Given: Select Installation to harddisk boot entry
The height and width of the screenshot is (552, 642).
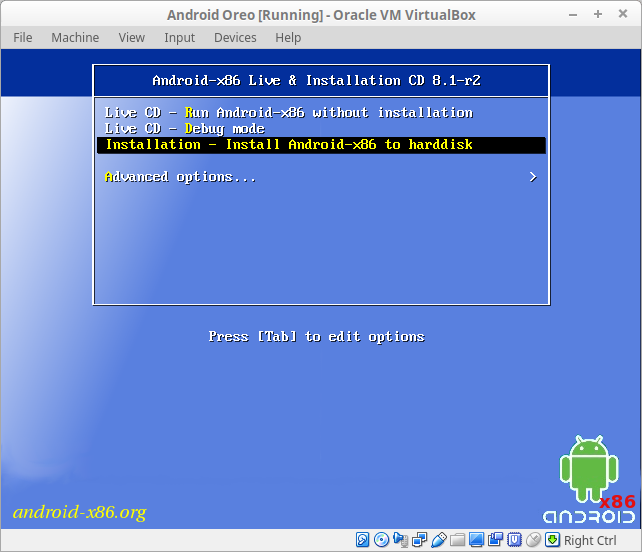Looking at the screenshot, I should tap(321, 145).
